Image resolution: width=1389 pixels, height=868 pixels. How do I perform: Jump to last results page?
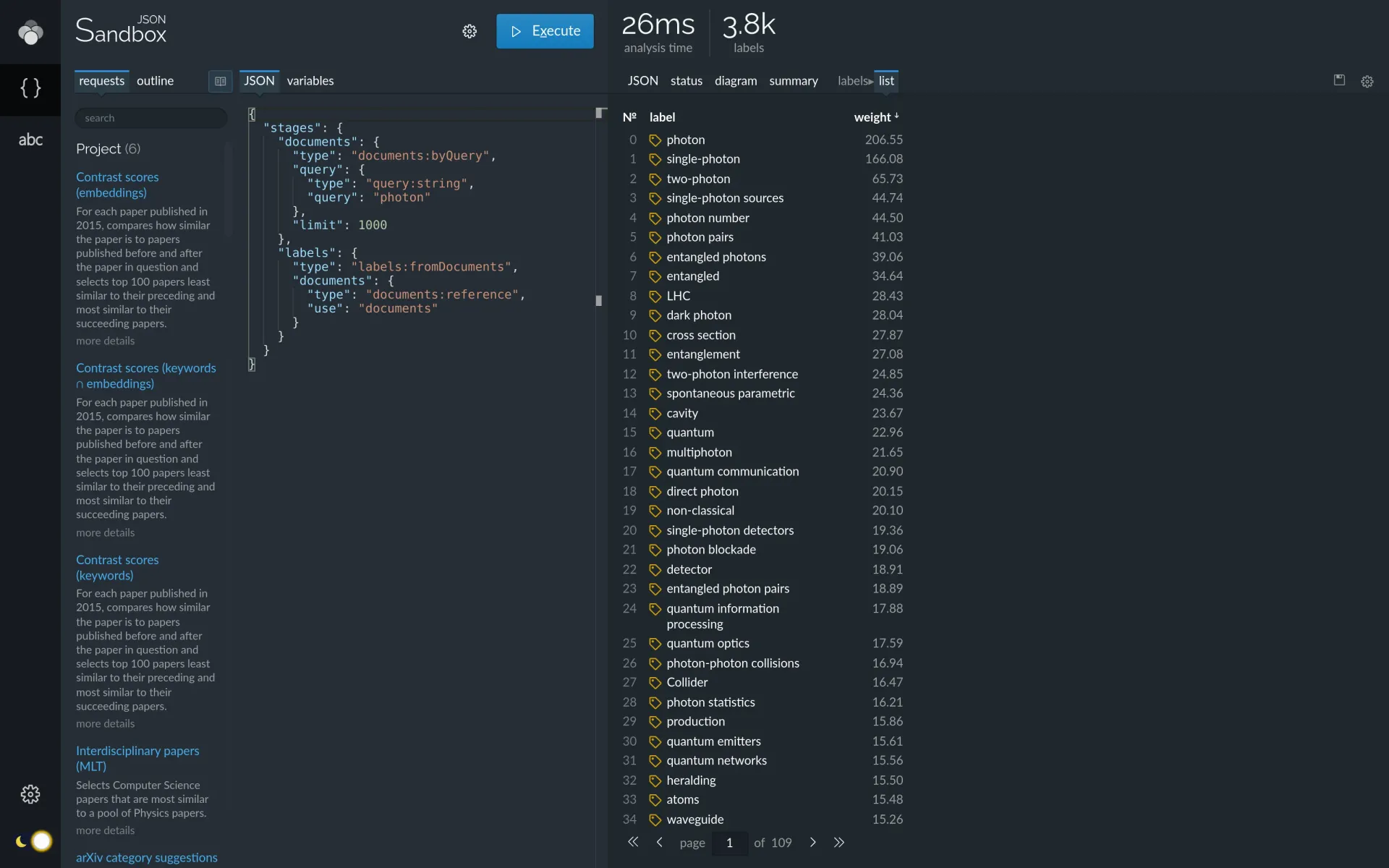[838, 842]
